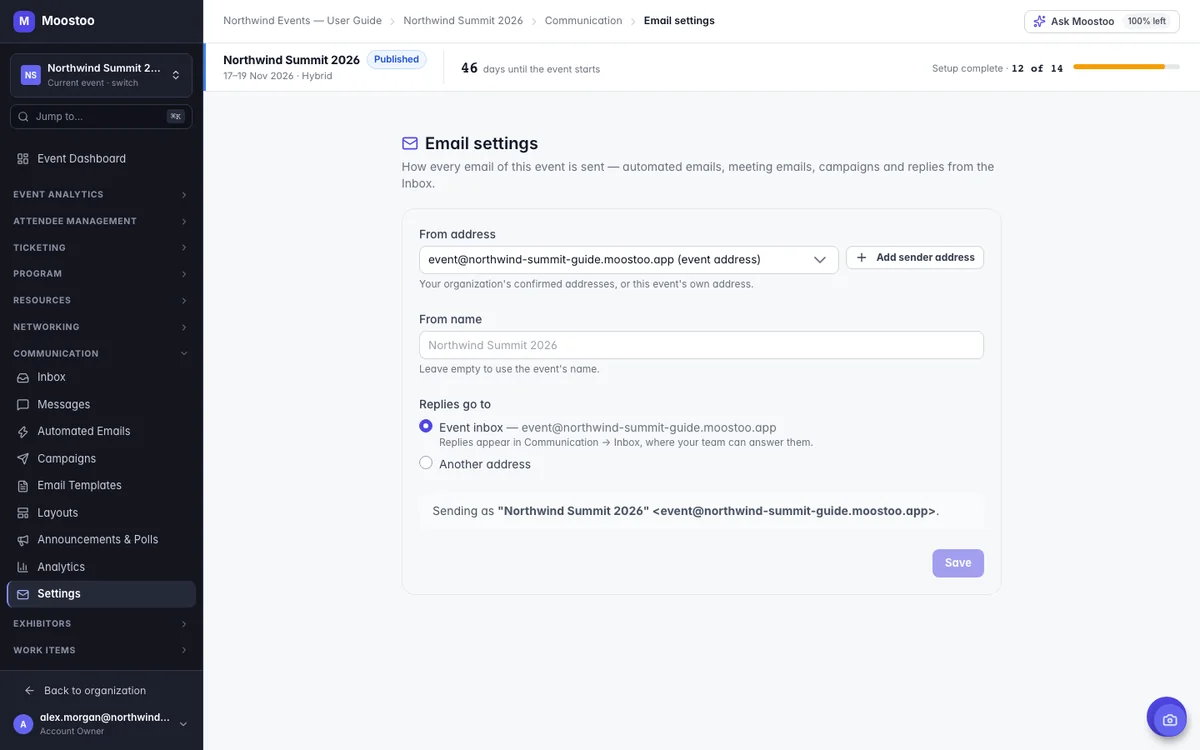Click the NS event badge icon
This screenshot has width=1200, height=750.
31,75
